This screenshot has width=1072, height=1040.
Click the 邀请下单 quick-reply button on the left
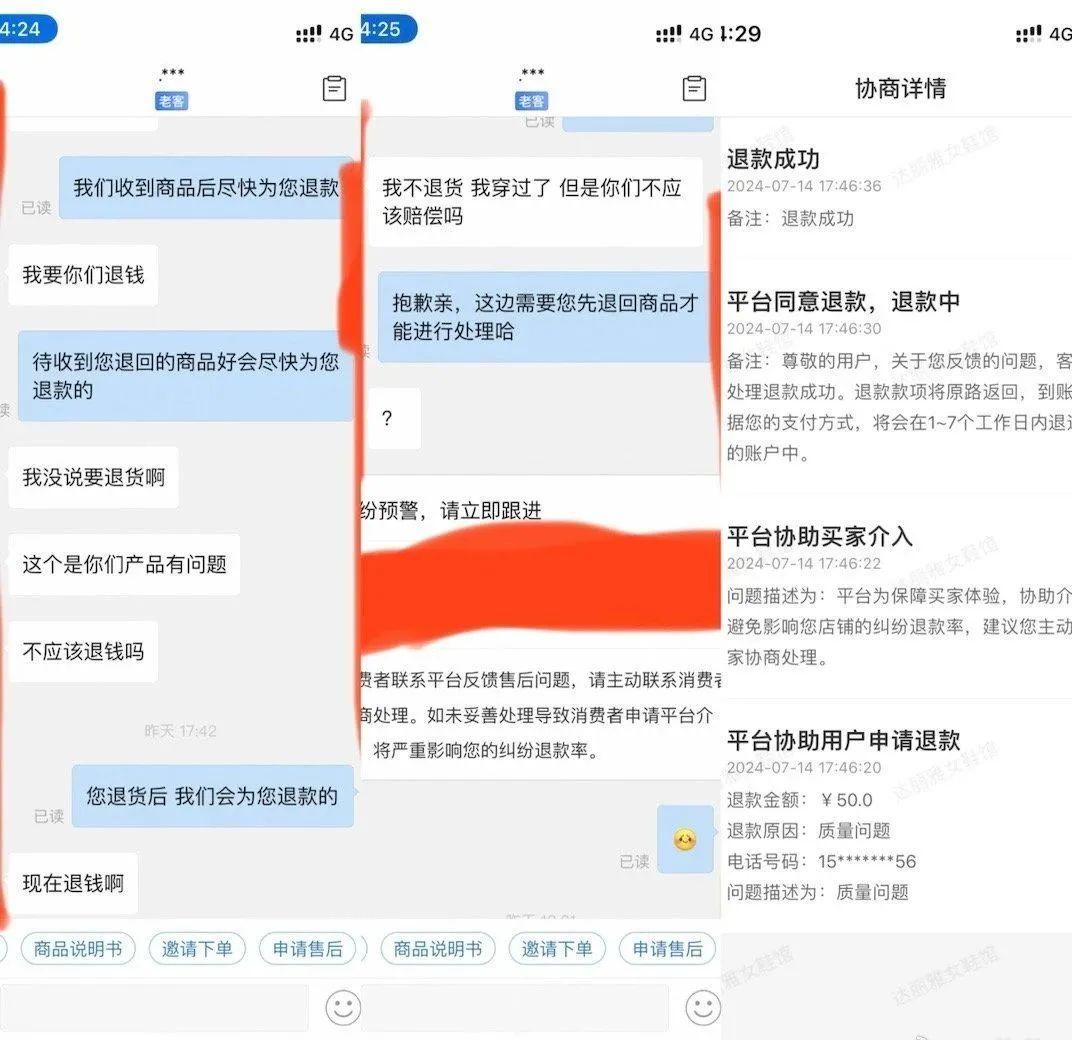point(197,948)
